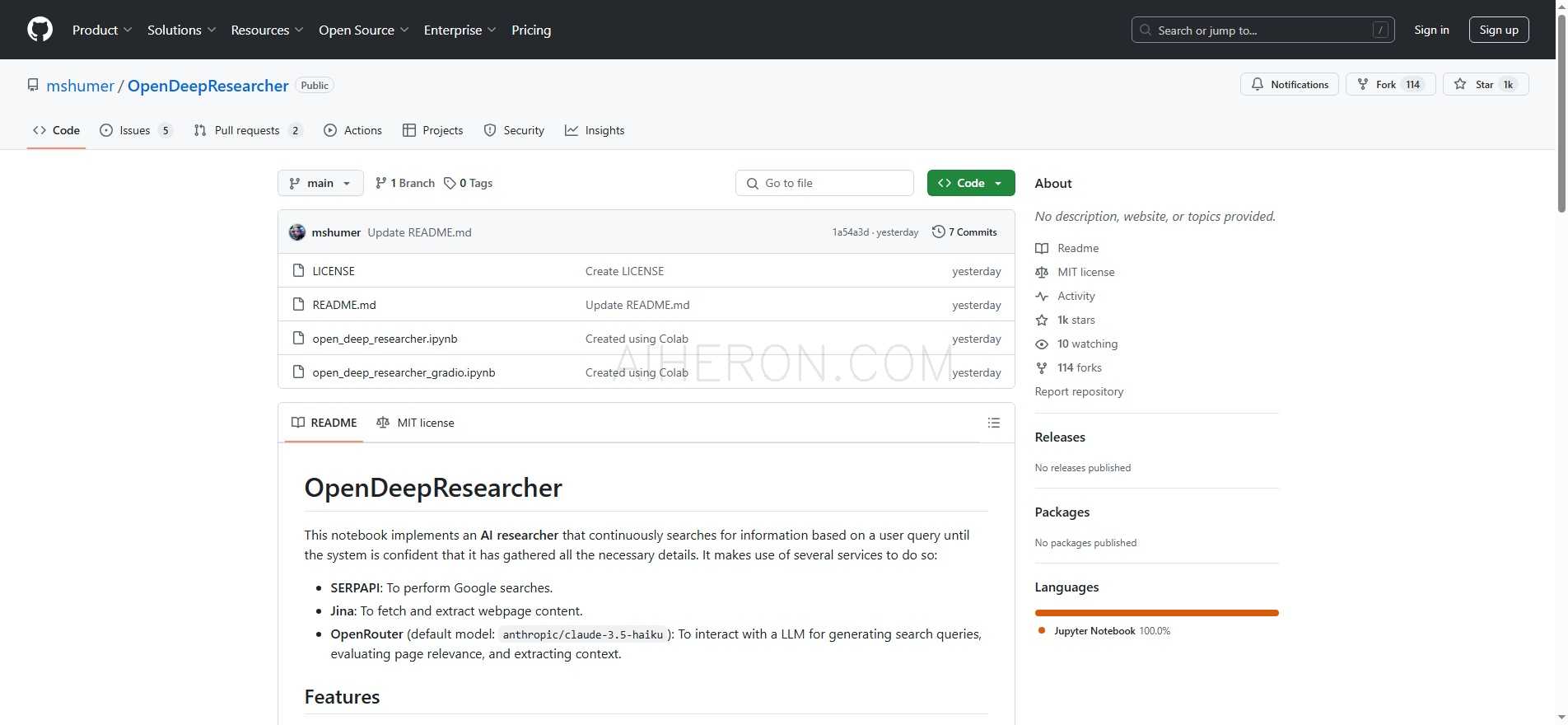This screenshot has height=725, width=1568.
Task: Expand the Product menu
Action: point(102,30)
